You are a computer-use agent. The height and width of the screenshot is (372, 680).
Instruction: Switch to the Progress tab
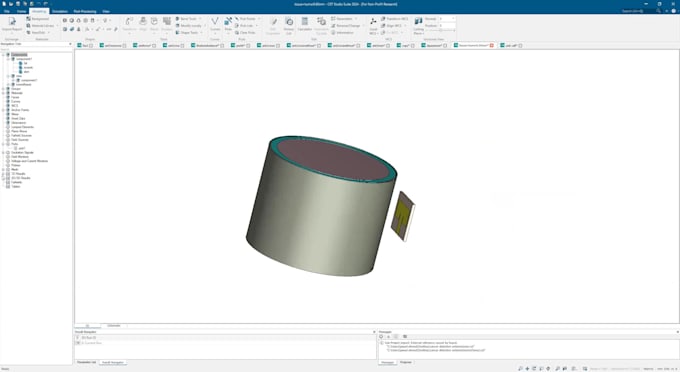coord(405,362)
